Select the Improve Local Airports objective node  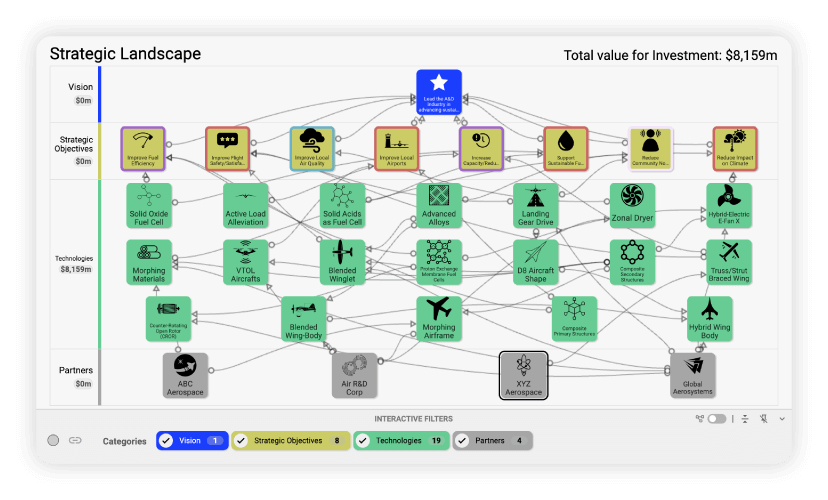[x=397, y=148]
